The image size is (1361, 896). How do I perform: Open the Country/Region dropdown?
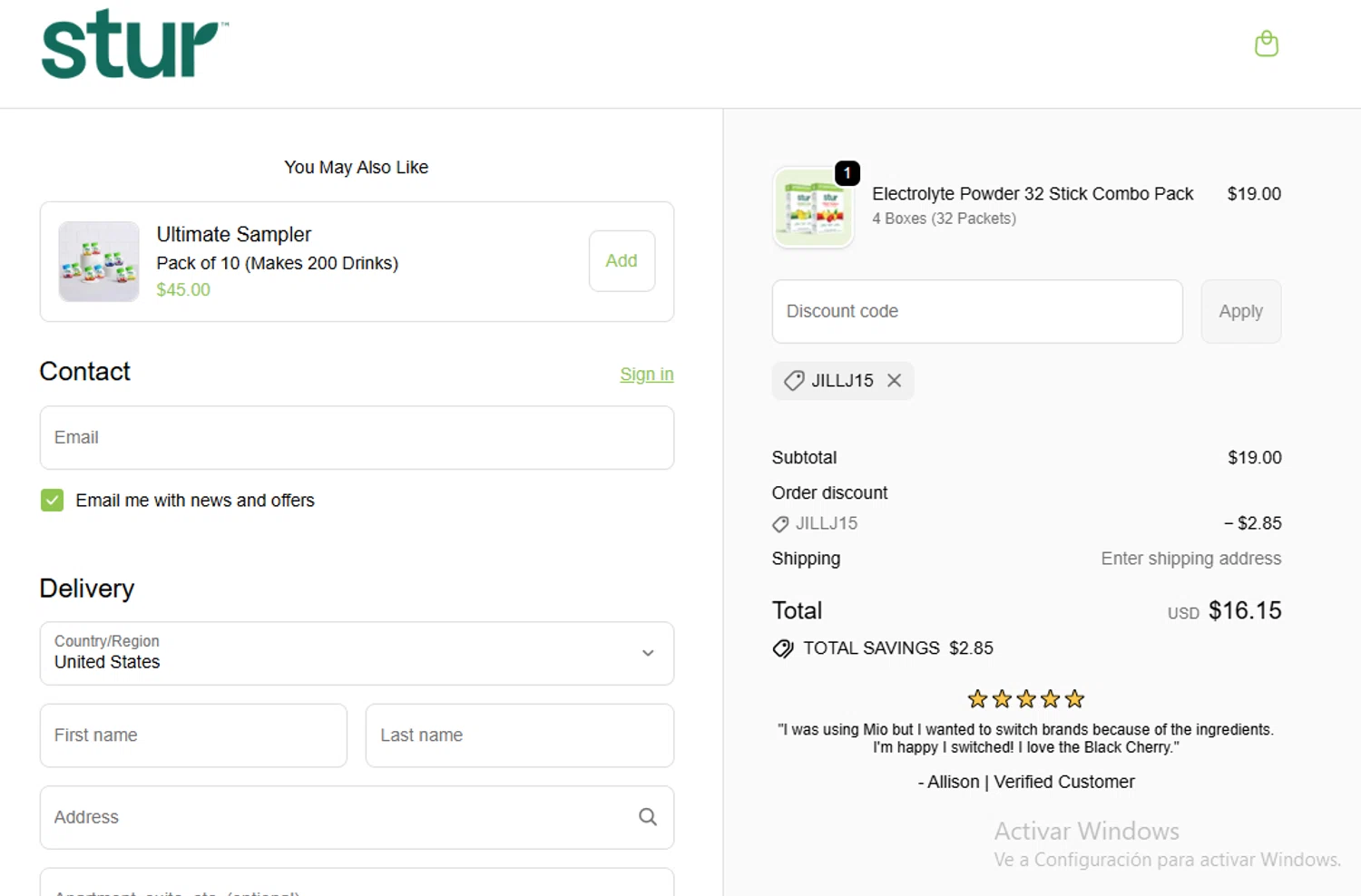(357, 653)
